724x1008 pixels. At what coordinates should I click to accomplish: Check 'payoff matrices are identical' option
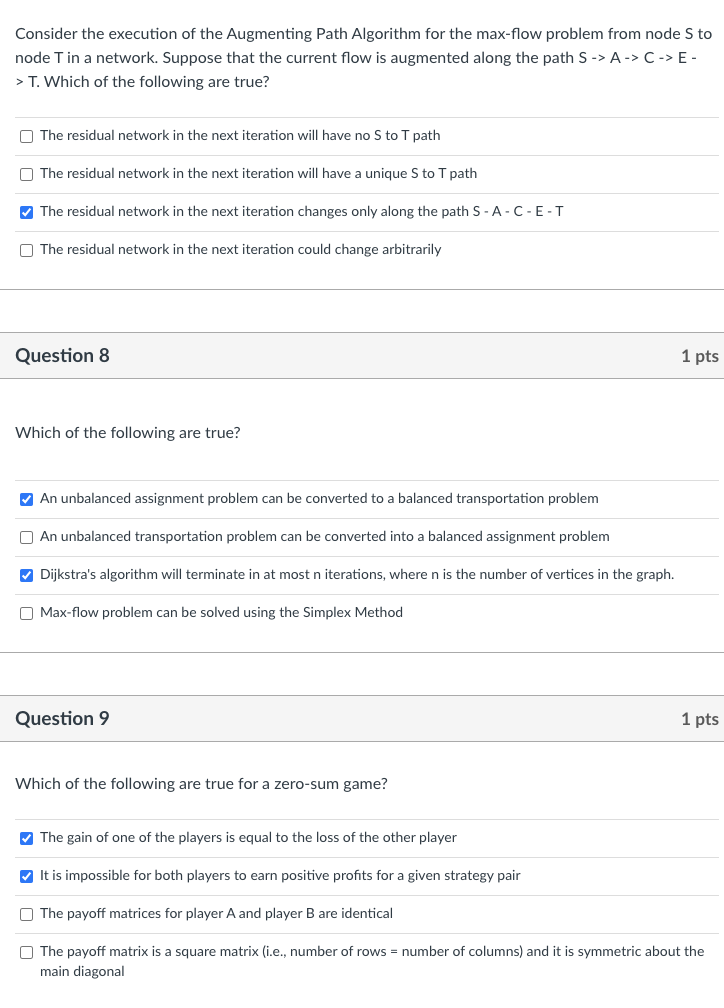26,914
